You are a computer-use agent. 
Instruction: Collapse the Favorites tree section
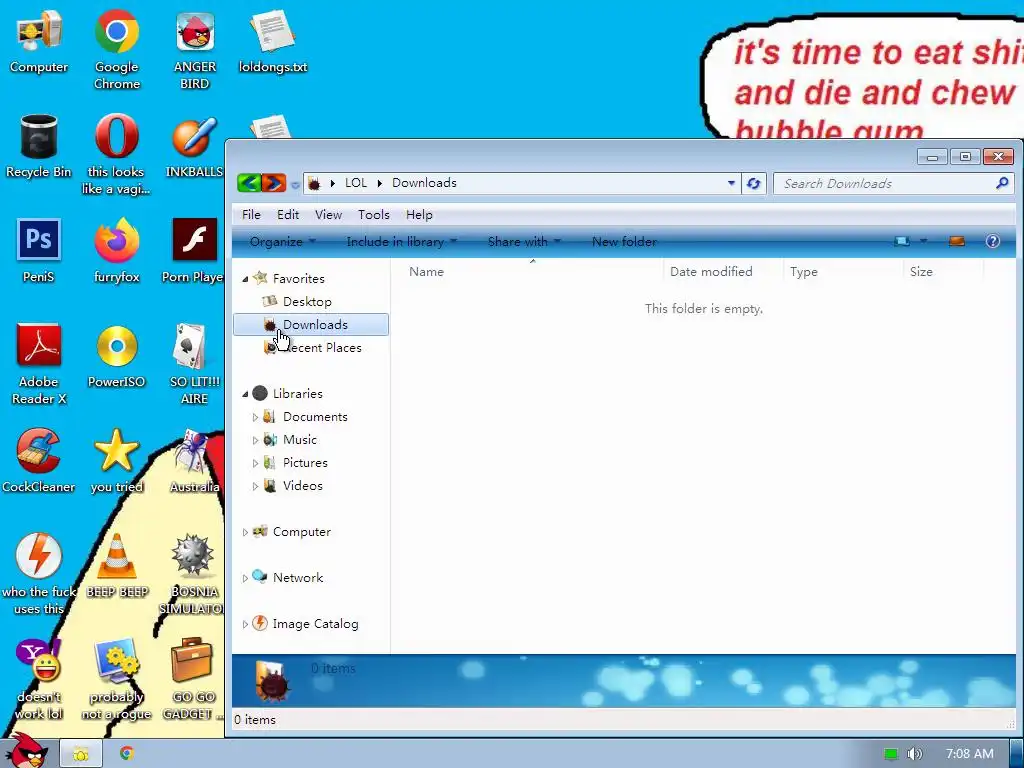[246, 279]
